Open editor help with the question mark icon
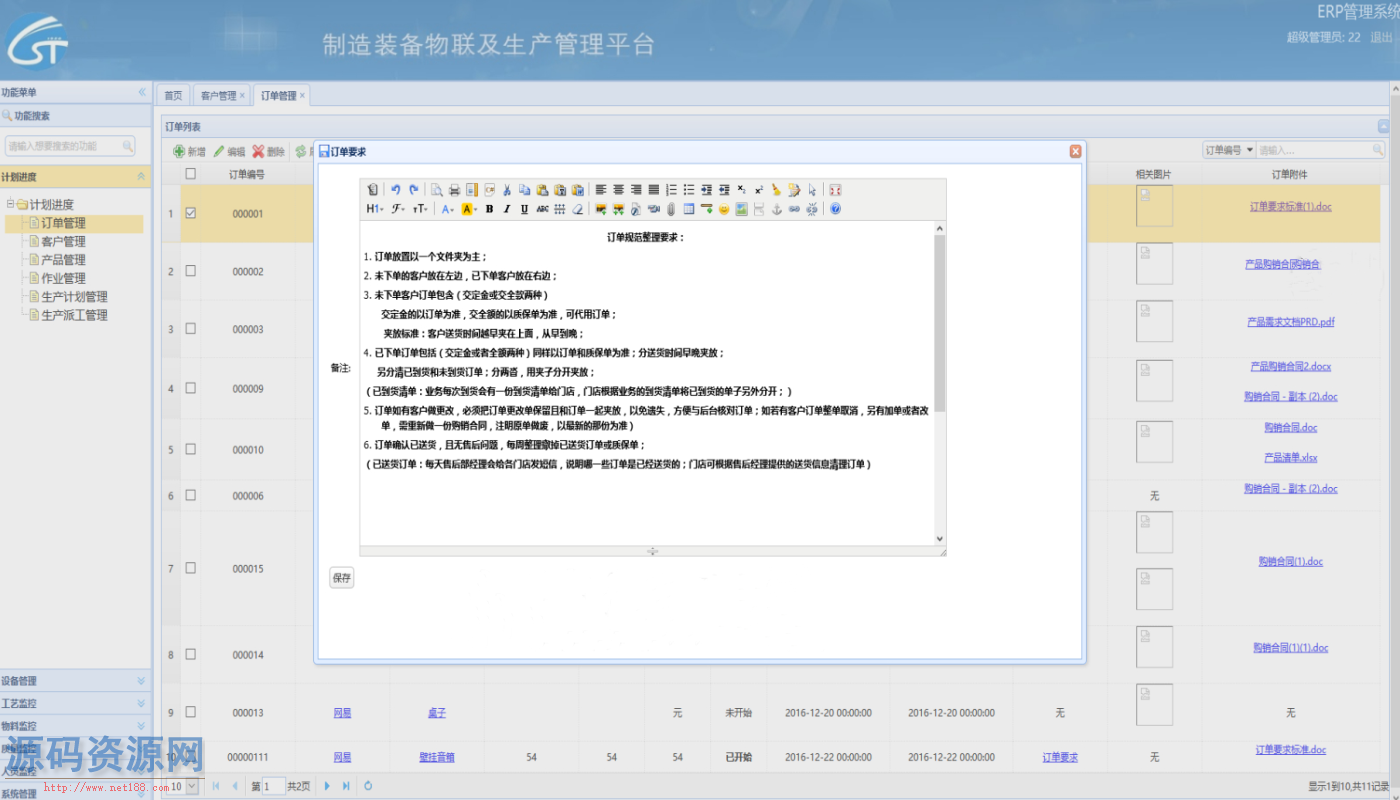Image resolution: width=1400 pixels, height=800 pixels. pyautogui.click(x=835, y=209)
